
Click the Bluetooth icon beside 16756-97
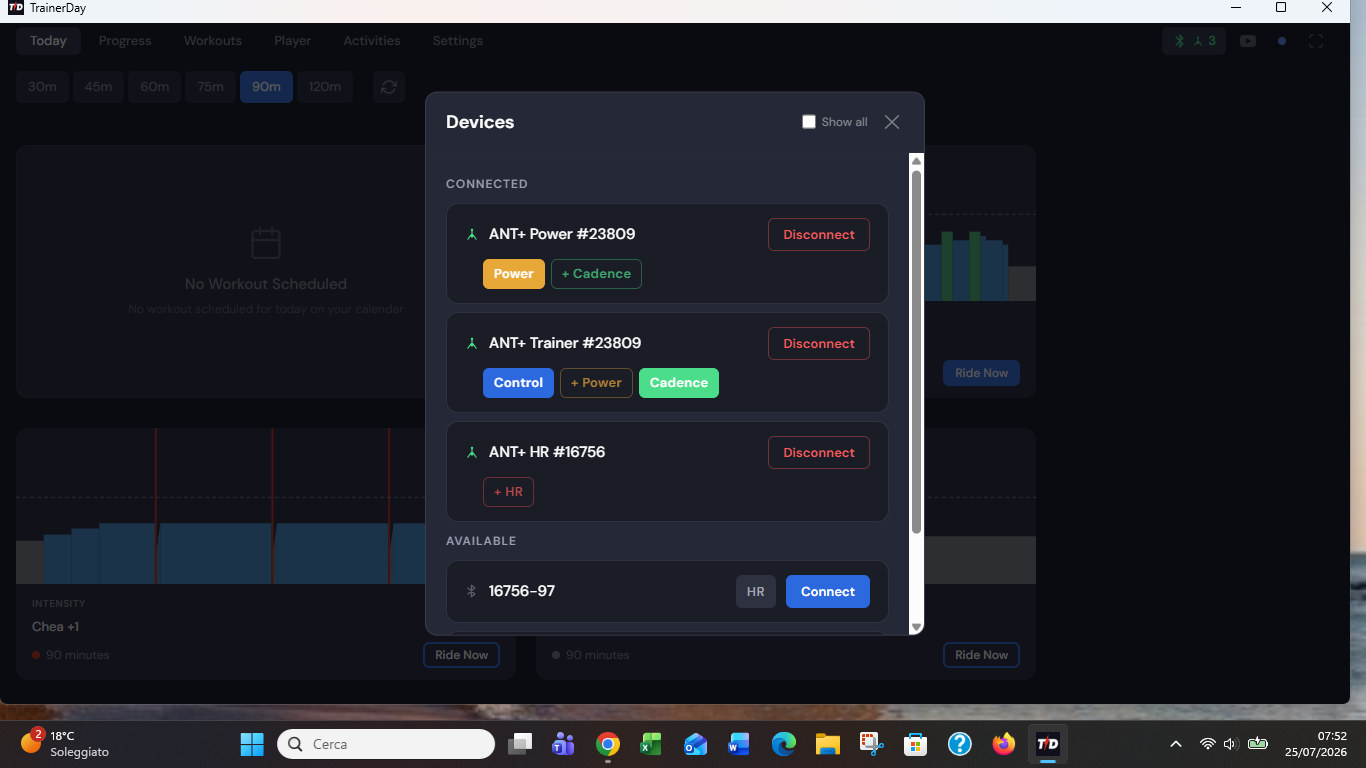pyautogui.click(x=472, y=592)
